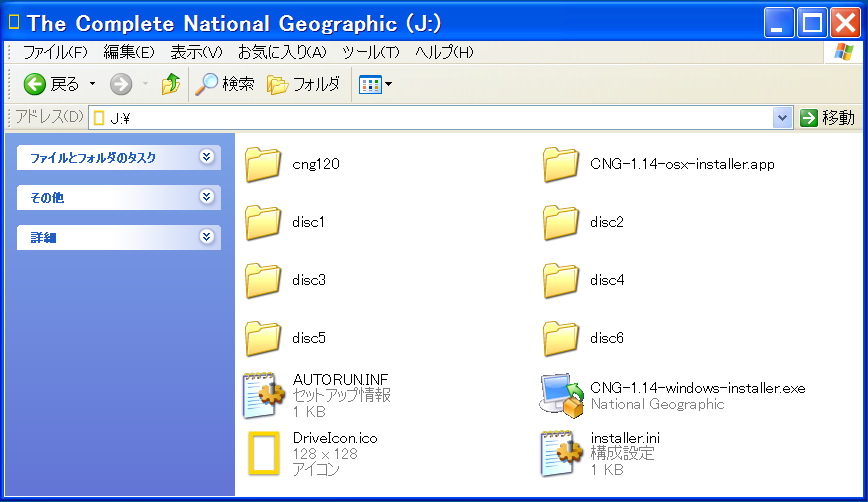The image size is (868, 502).
Task: Expand the ファイルとフォルダのタスク panel
Action: tap(118, 158)
